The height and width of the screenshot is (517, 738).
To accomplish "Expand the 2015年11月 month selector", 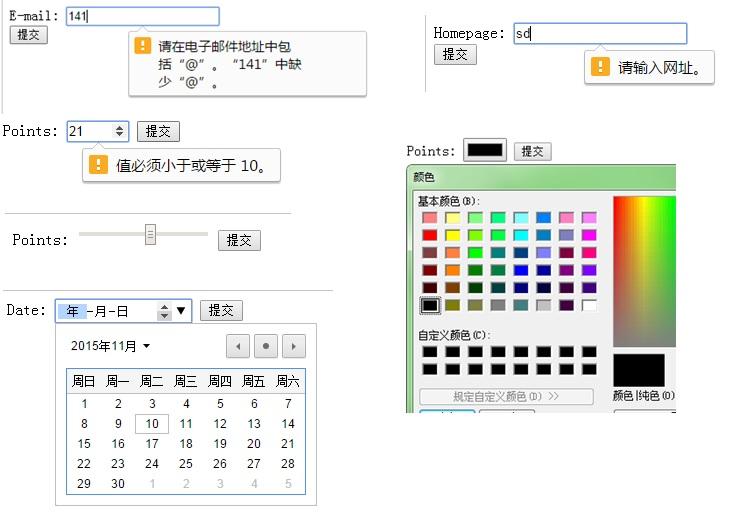I will [110, 346].
